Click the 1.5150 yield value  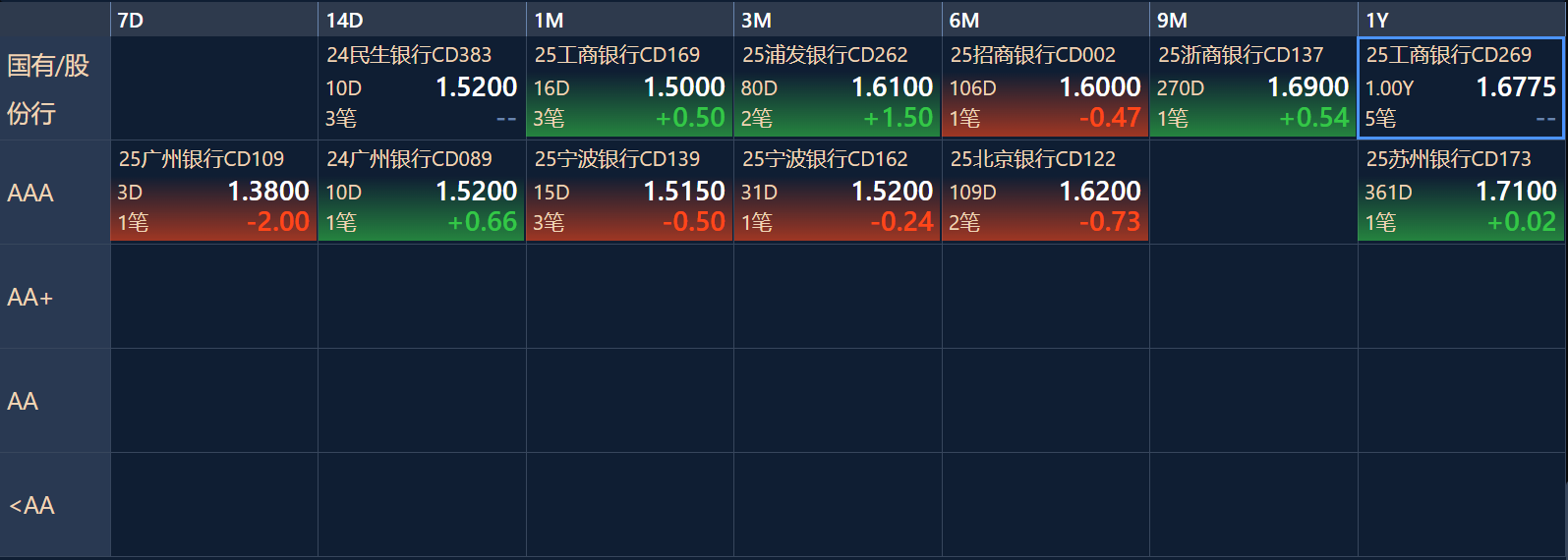click(x=684, y=192)
